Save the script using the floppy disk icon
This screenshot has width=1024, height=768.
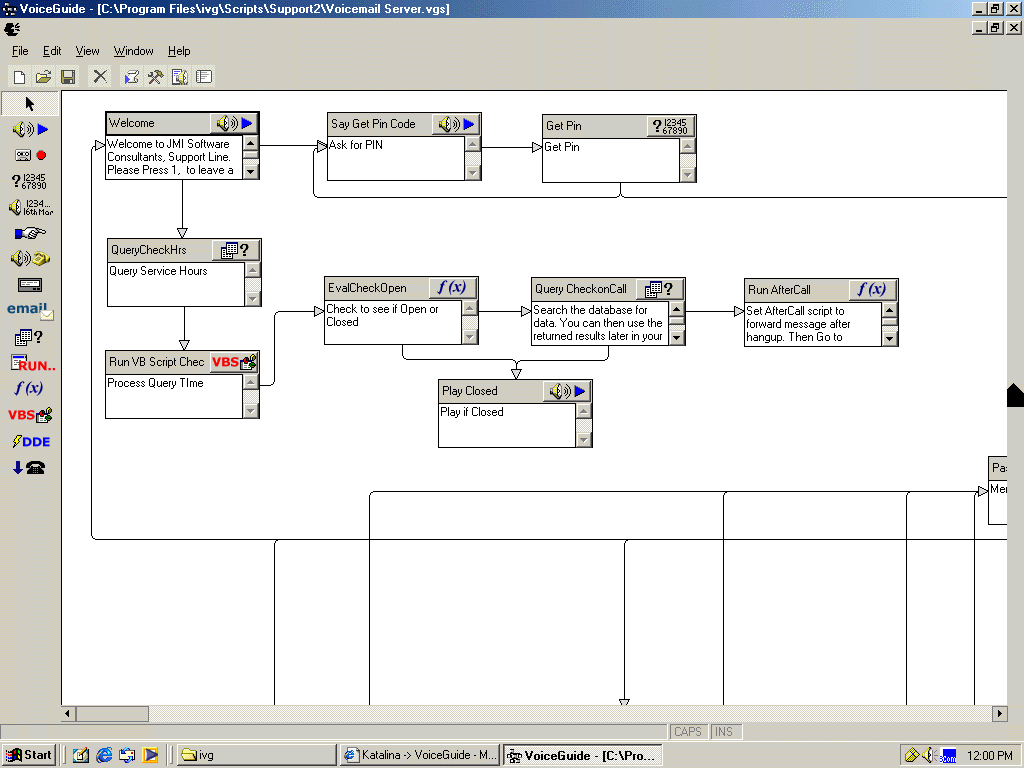(x=68, y=77)
